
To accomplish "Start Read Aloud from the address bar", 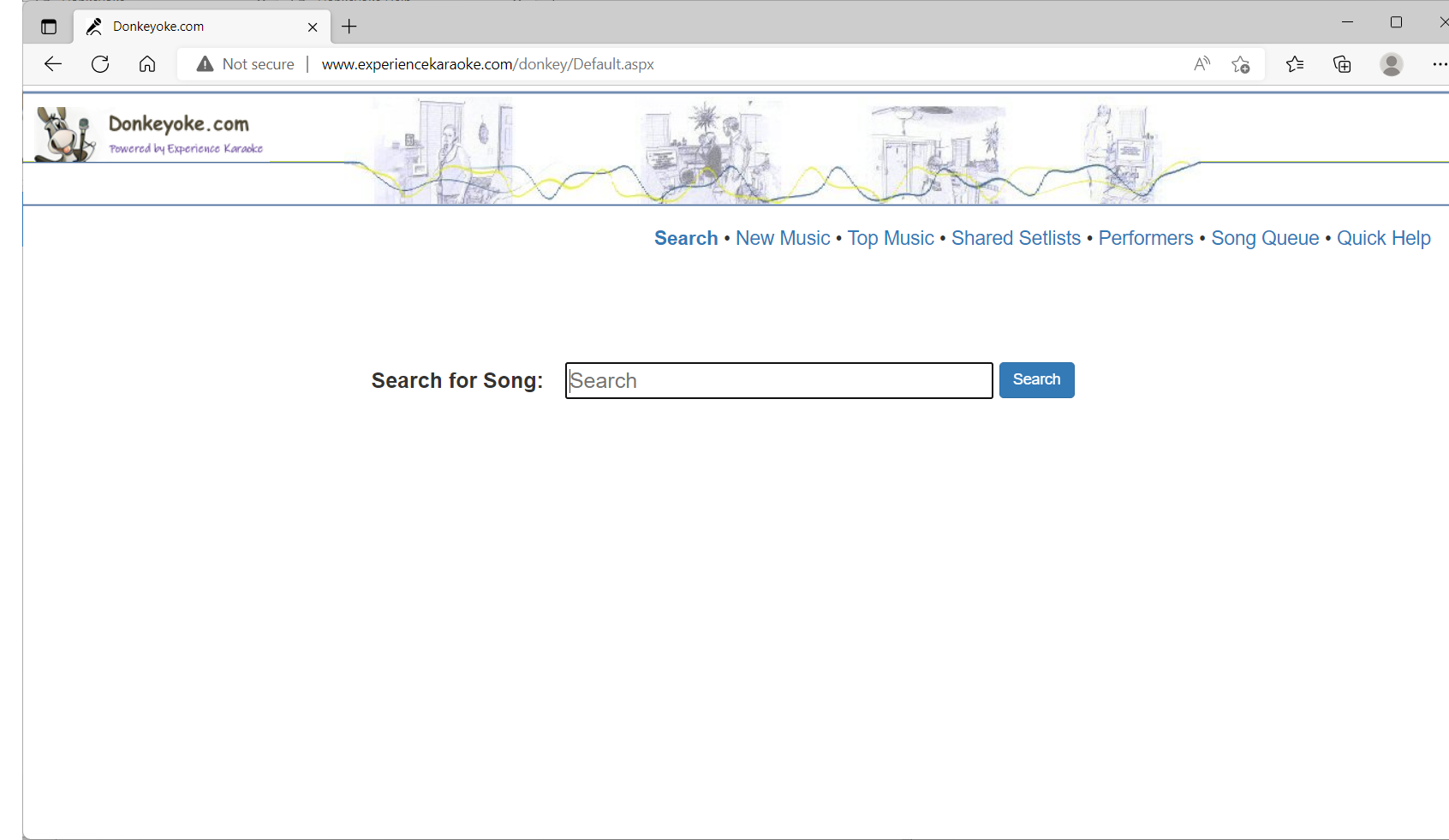I will click(1202, 63).
